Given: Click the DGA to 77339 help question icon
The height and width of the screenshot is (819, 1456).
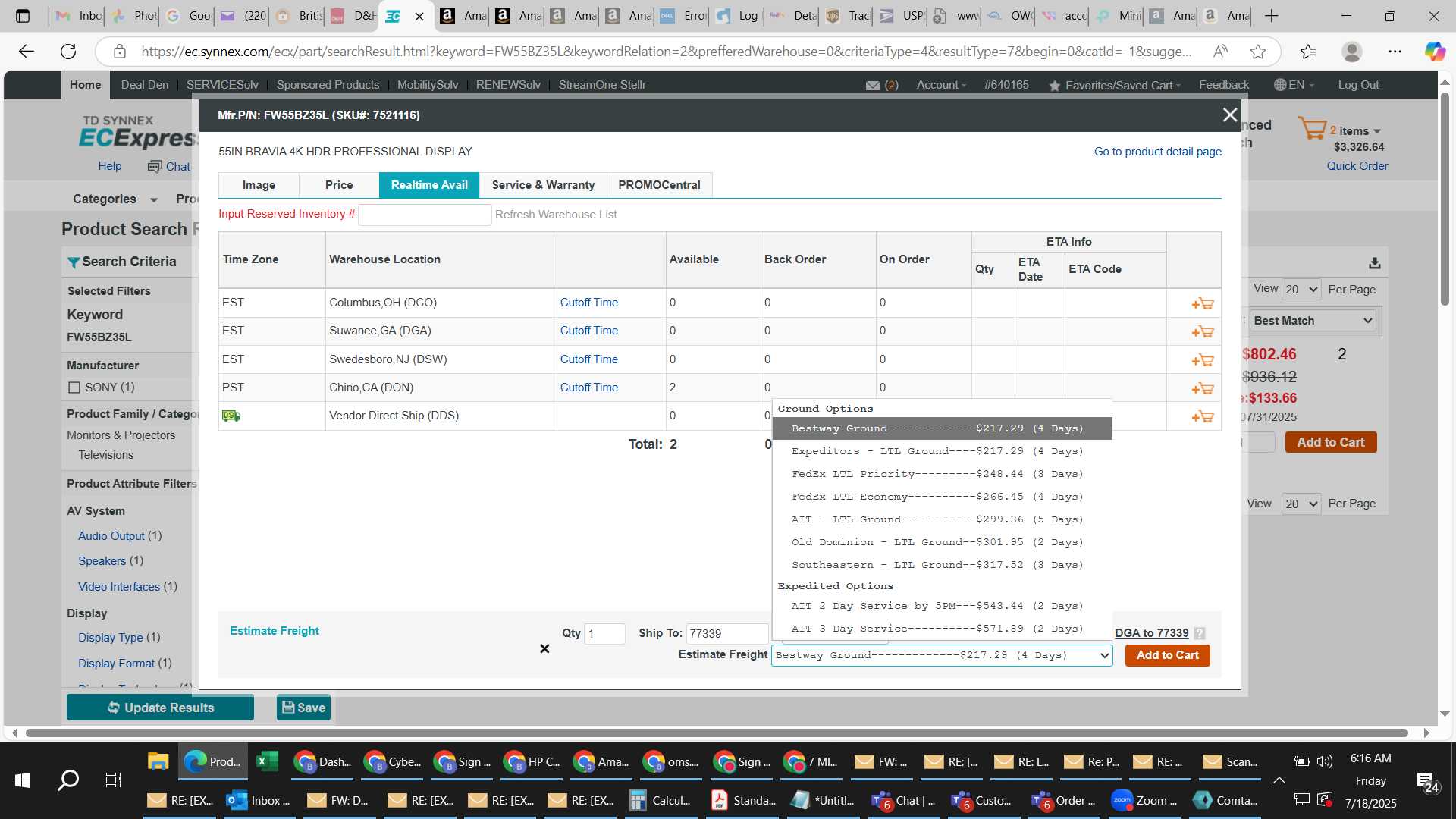Looking at the screenshot, I should pos(1199,633).
